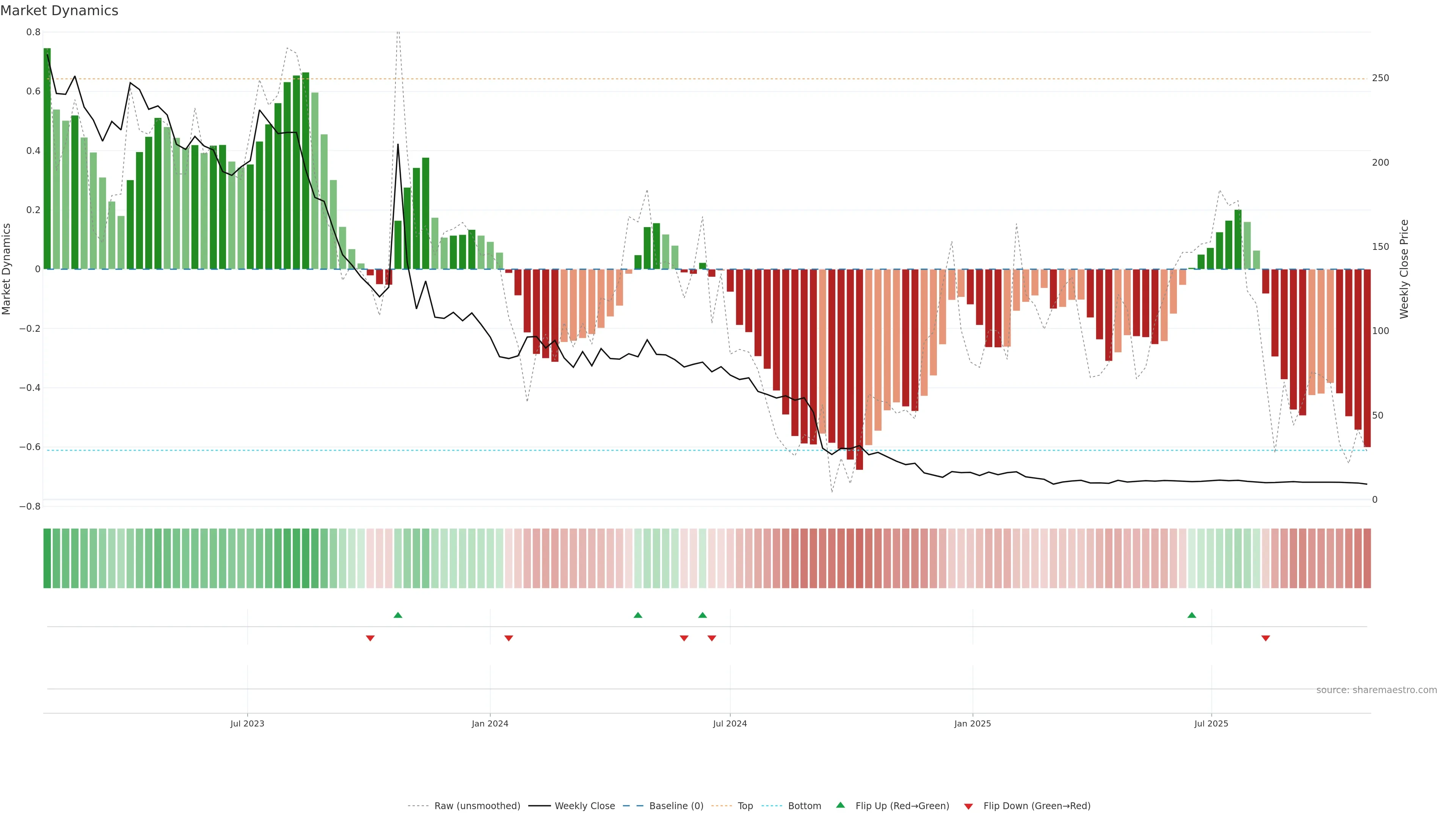Click the Market Dynamics chart title
The image size is (1456, 819).
[60, 11]
